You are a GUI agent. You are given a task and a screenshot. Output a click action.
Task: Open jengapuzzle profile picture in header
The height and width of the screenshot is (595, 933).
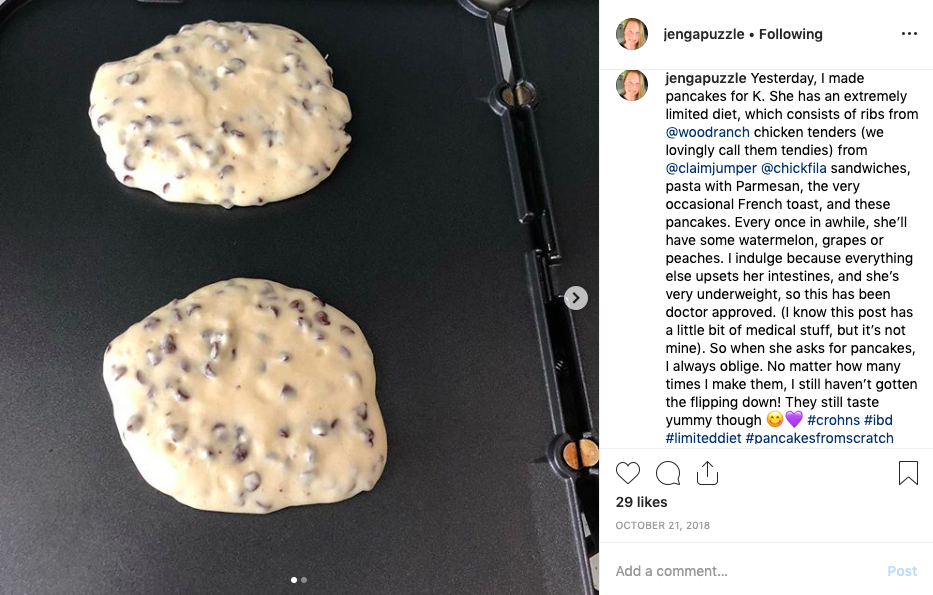[x=632, y=34]
